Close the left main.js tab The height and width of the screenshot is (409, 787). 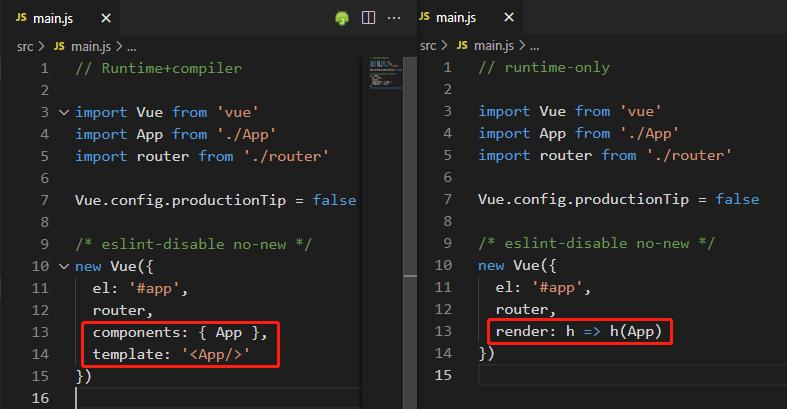coord(106,19)
